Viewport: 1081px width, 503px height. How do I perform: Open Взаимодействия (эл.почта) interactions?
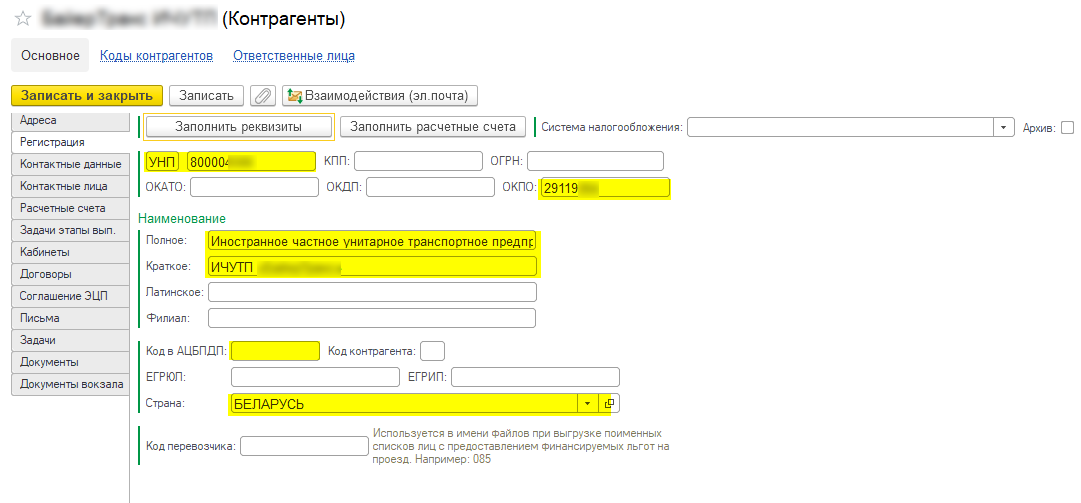380,96
